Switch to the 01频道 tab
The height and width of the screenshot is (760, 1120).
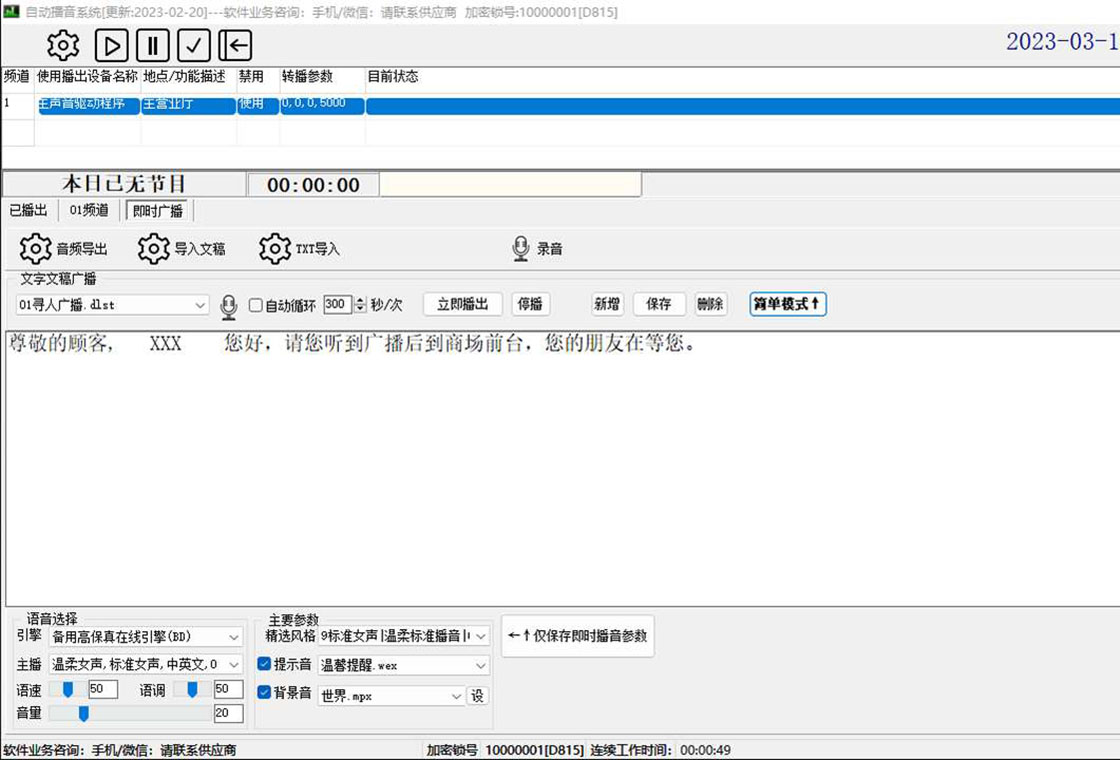pyautogui.click(x=89, y=210)
